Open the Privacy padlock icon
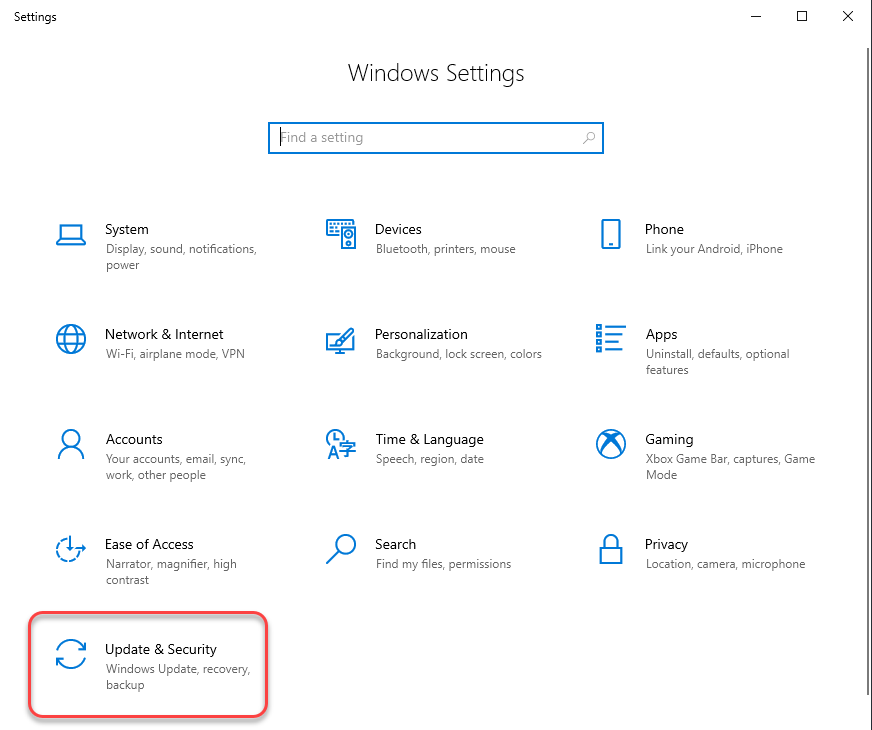 (x=611, y=549)
